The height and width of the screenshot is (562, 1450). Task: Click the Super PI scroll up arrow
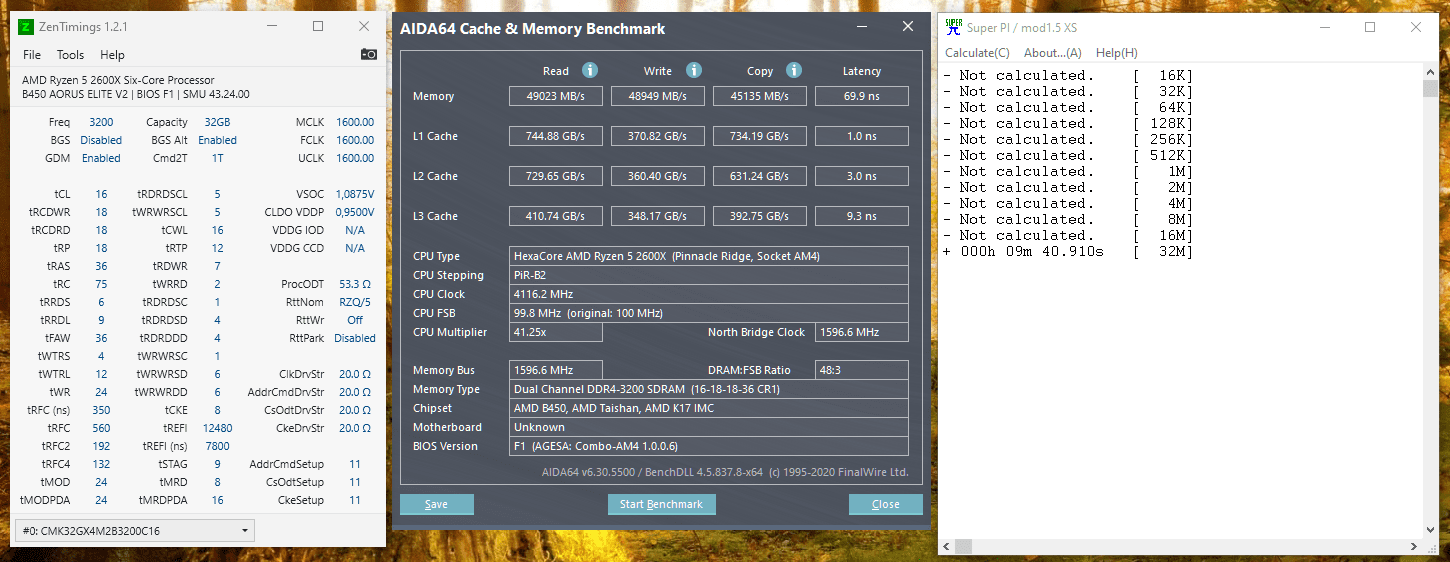coord(1430,72)
